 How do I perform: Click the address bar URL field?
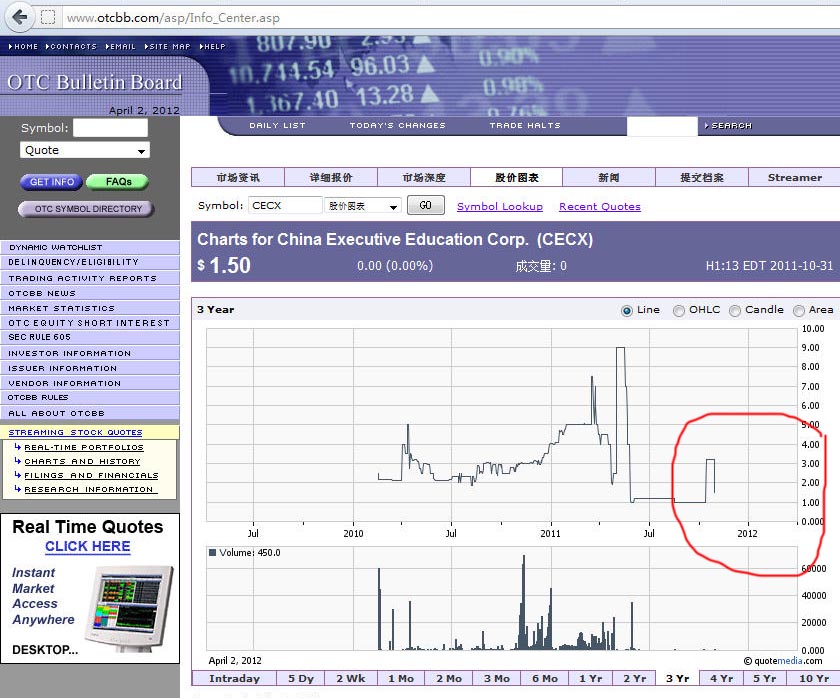click(x=450, y=18)
